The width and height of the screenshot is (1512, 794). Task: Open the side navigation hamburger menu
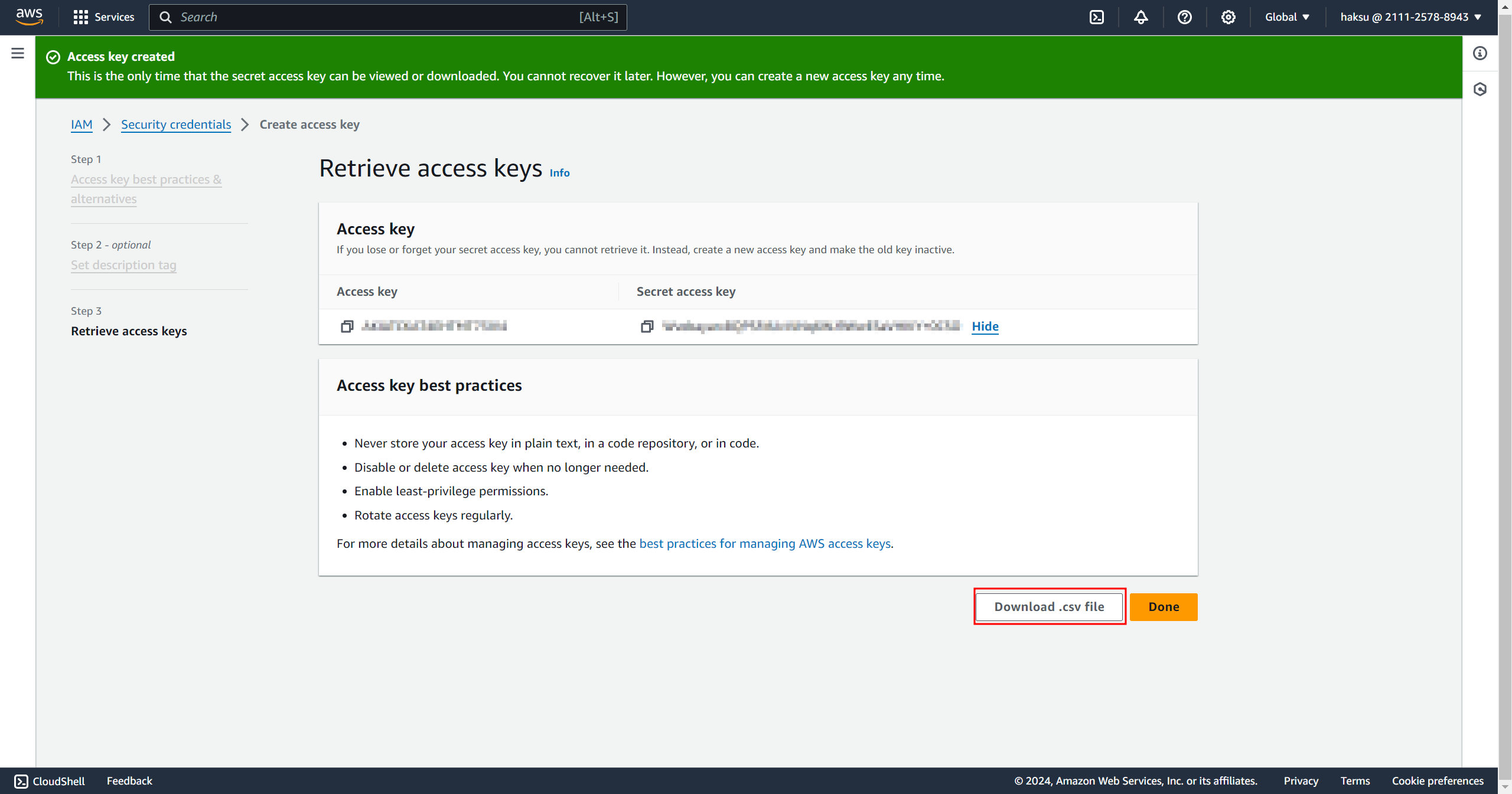[x=18, y=54]
